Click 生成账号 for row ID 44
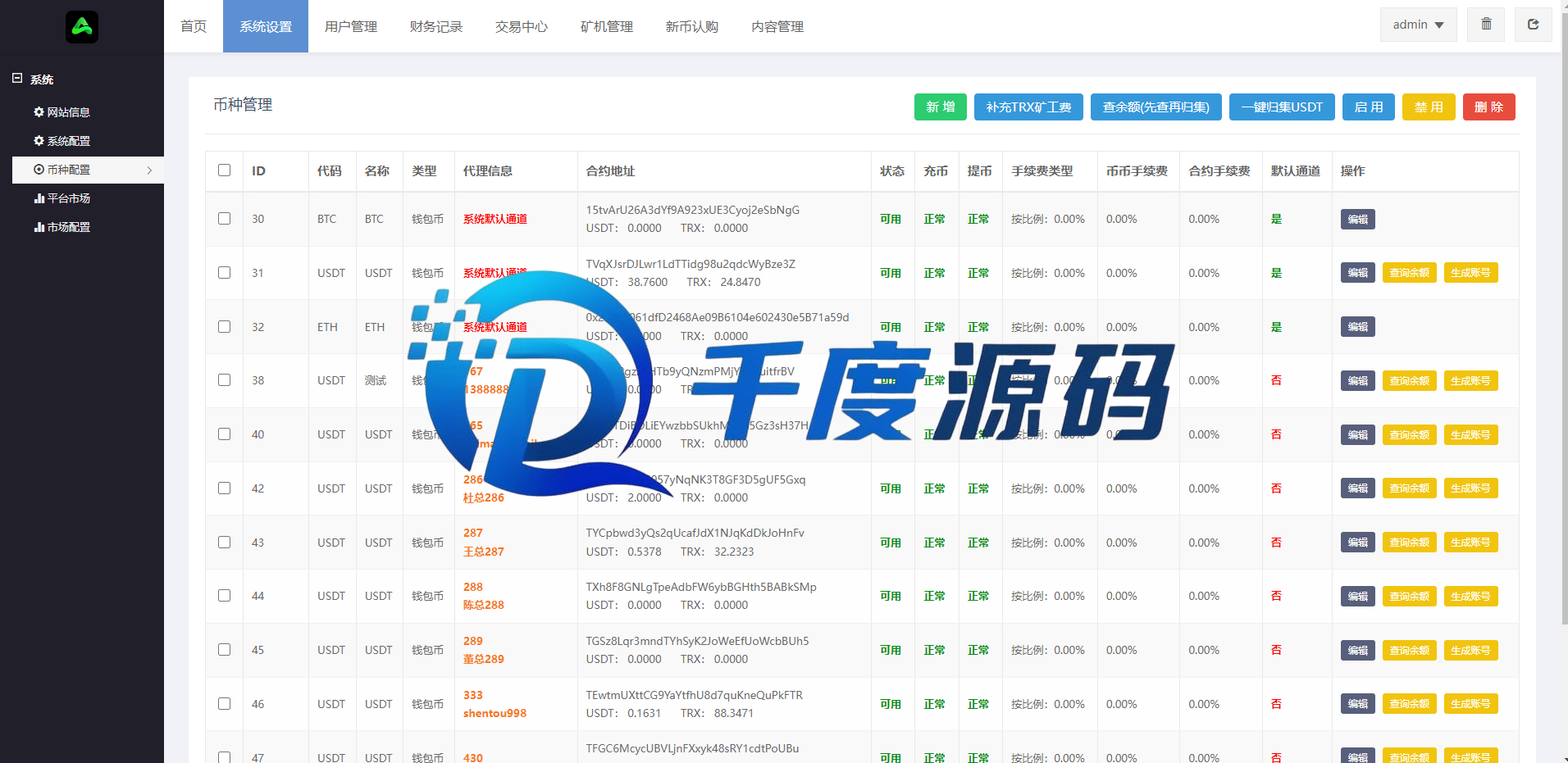 (x=1470, y=597)
